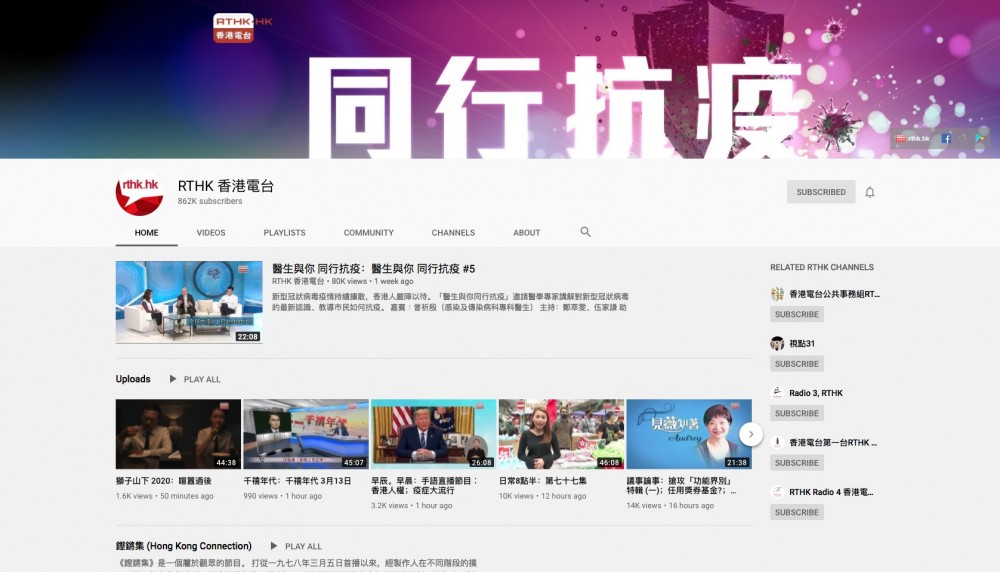Image resolution: width=1000 pixels, height=572 pixels.
Task: Open RTHK Radio 4 香港電 channel name
Action: (831, 492)
